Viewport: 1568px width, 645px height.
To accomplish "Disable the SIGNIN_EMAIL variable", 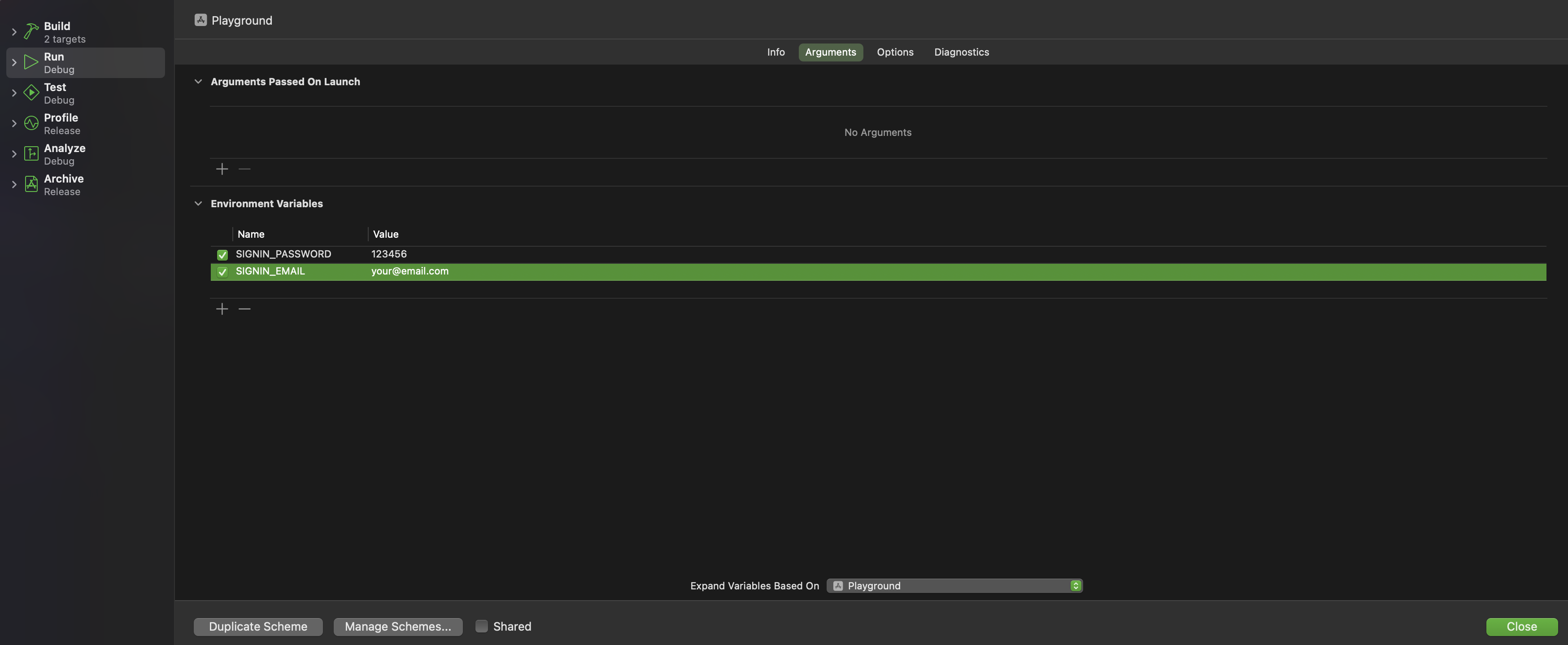I will (222, 271).
